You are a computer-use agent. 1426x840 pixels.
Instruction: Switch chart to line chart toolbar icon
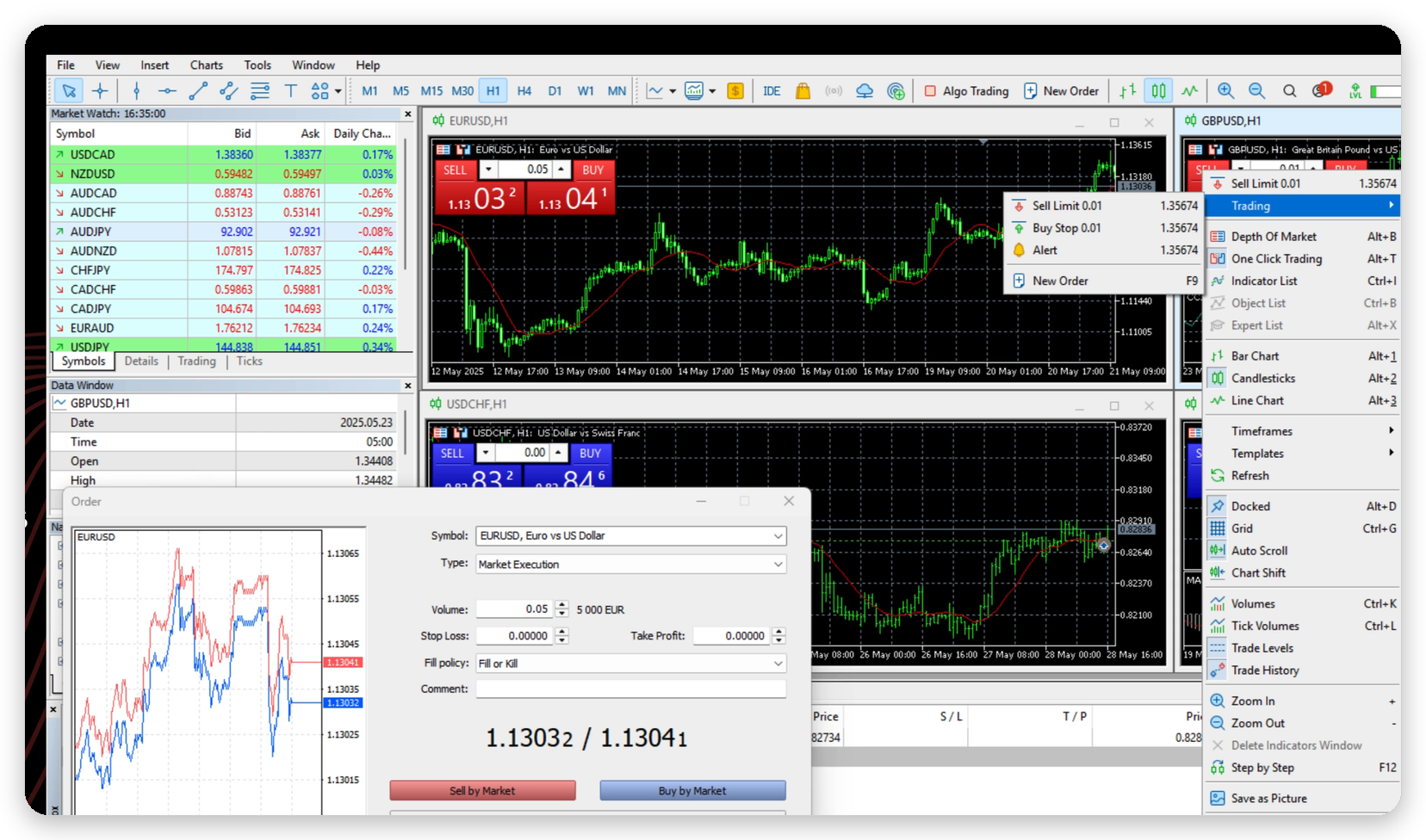pos(1190,90)
